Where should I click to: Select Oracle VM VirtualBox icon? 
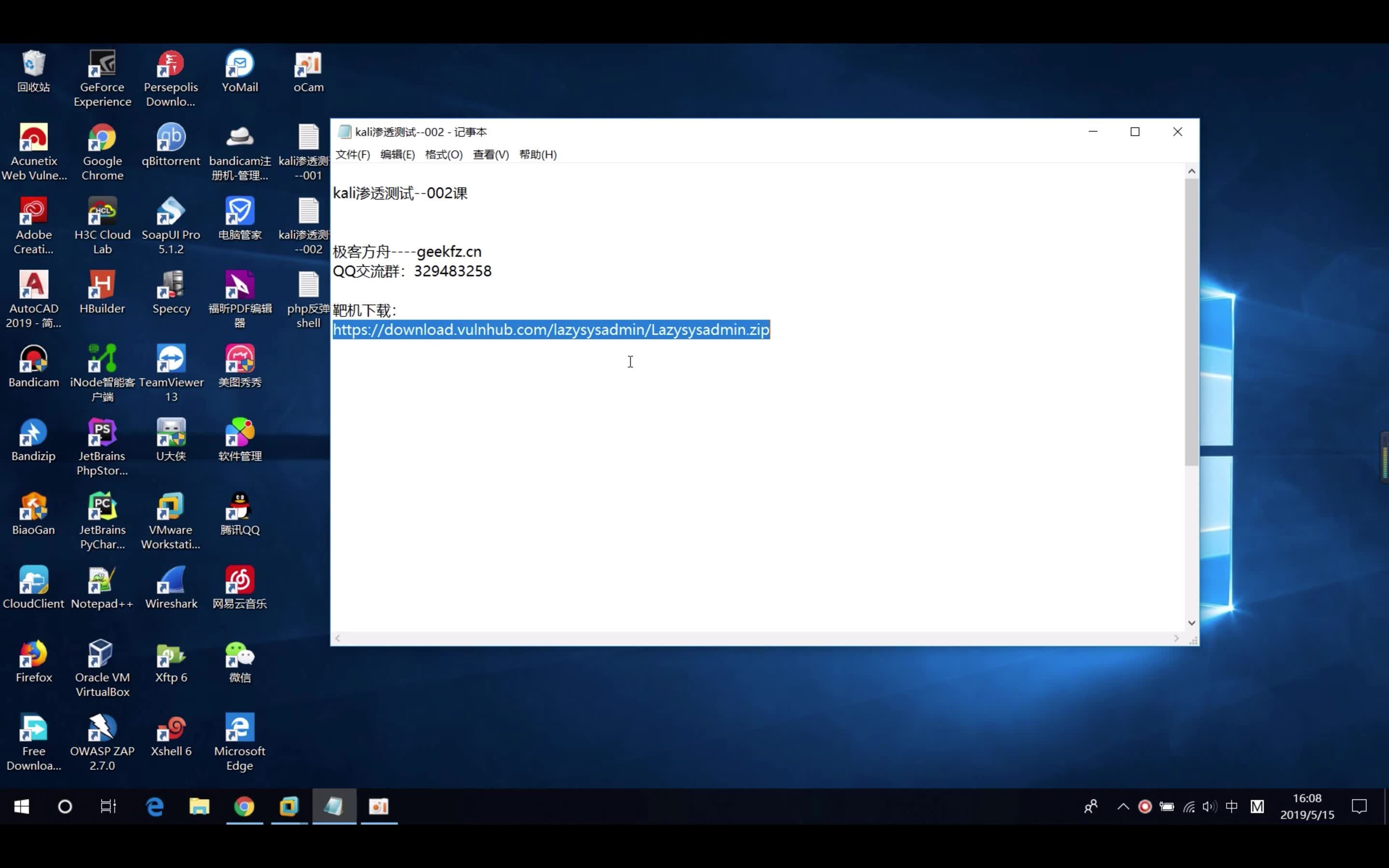(x=102, y=669)
